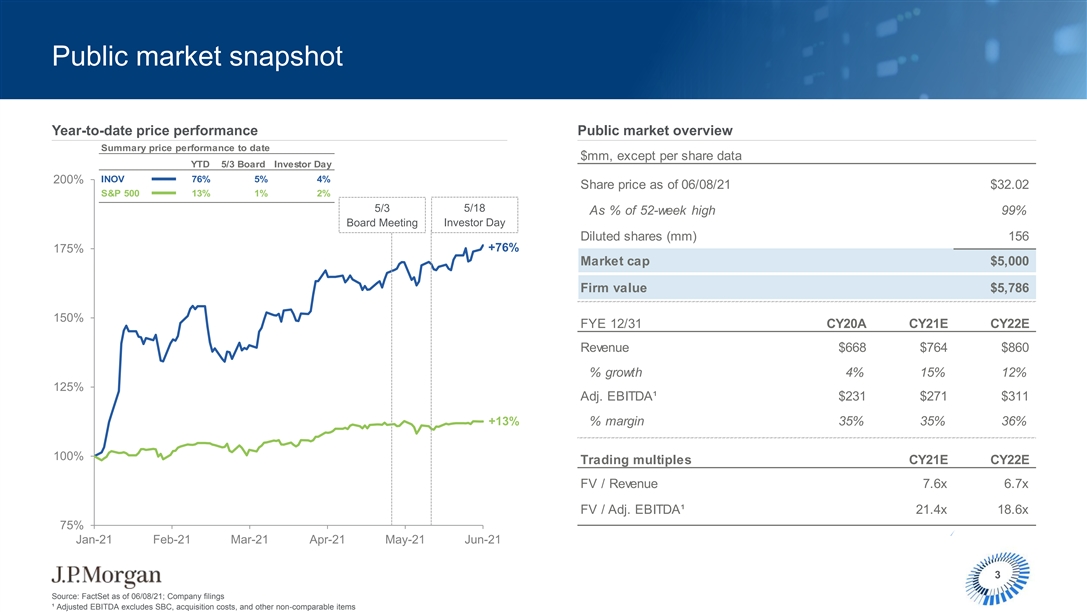
Task: Select the FactSet source footnote text
Action: (143, 596)
